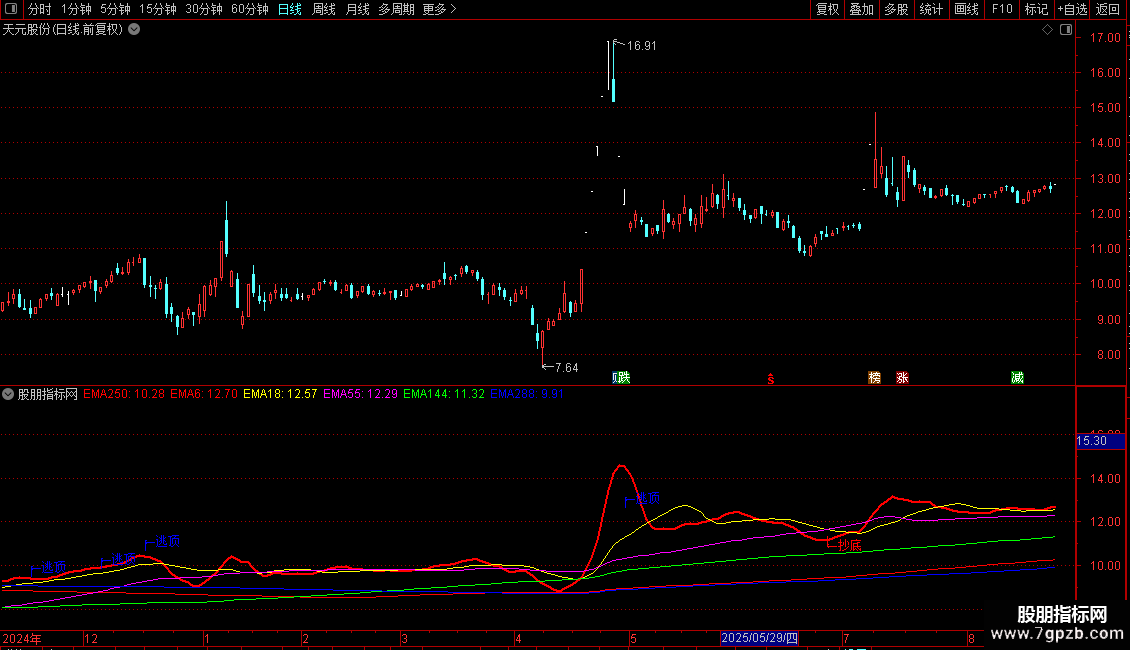Click the EMA18: 12.57 legend value
The image size is (1130, 650).
pos(280,394)
